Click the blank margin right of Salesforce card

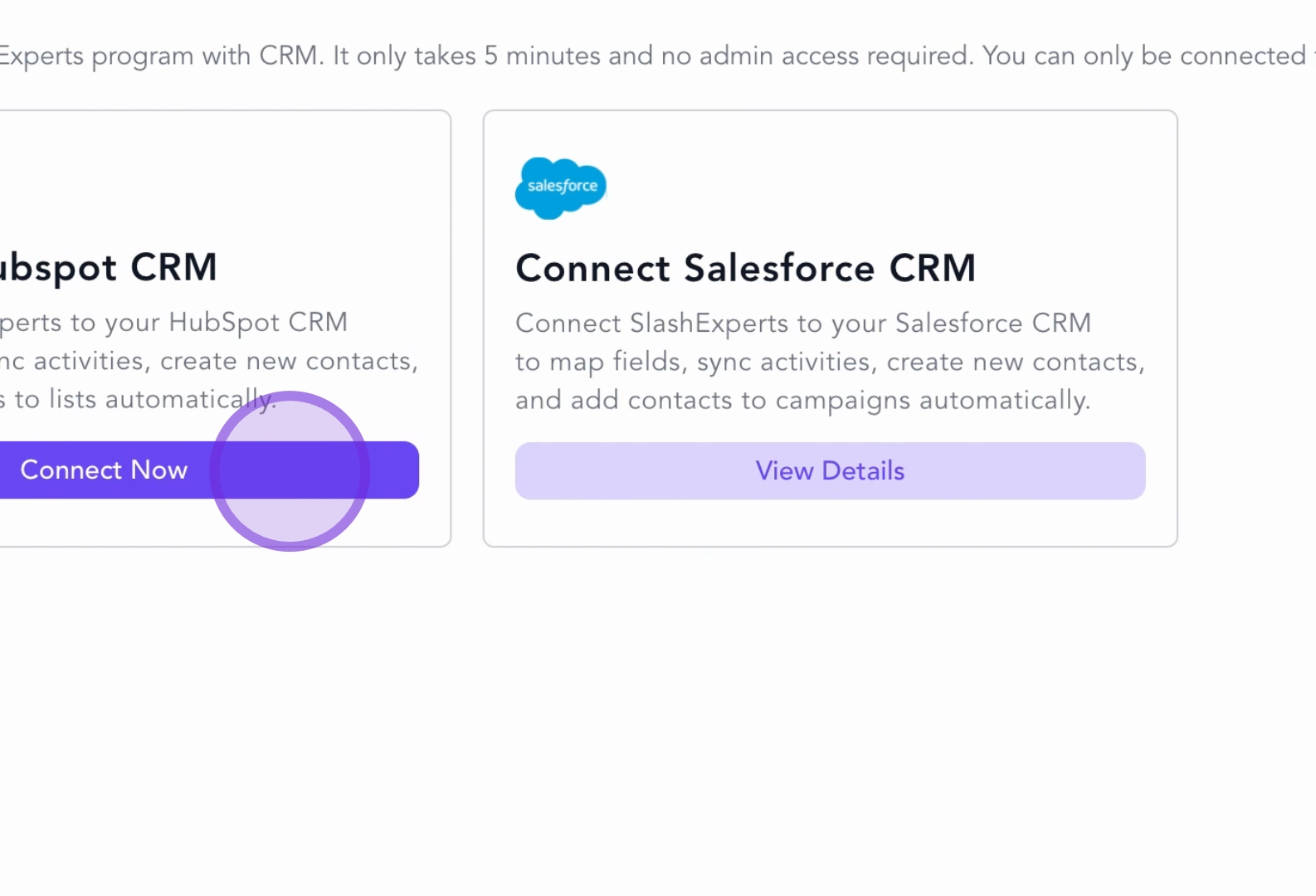coord(1245,332)
